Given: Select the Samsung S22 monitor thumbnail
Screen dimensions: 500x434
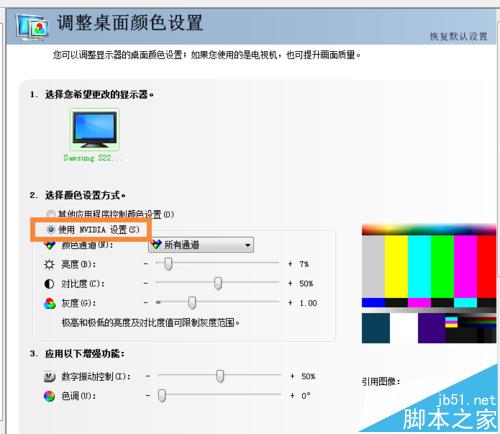Looking at the screenshot, I should [x=95, y=130].
